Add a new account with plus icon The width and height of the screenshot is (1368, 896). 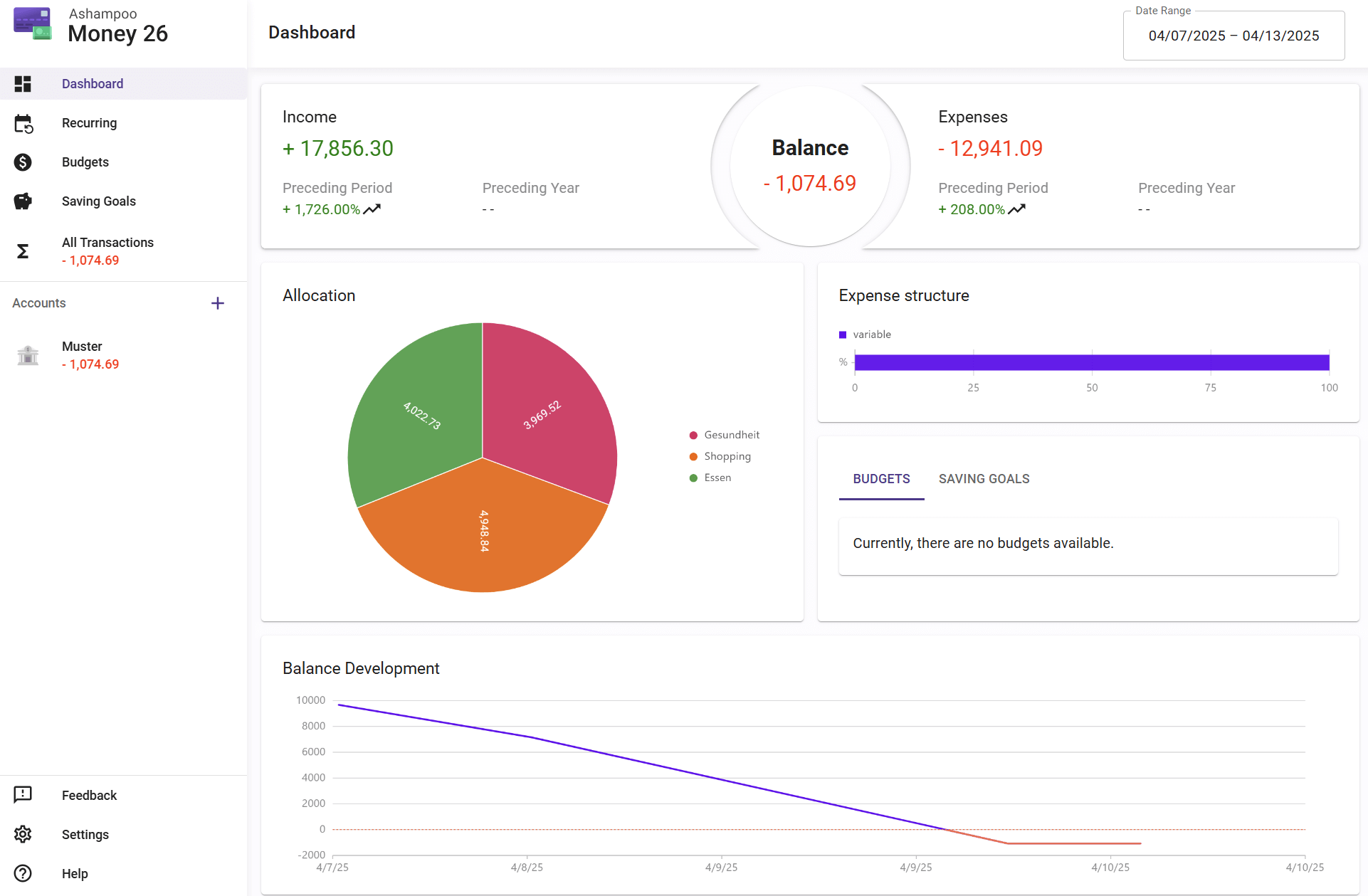pyautogui.click(x=218, y=303)
